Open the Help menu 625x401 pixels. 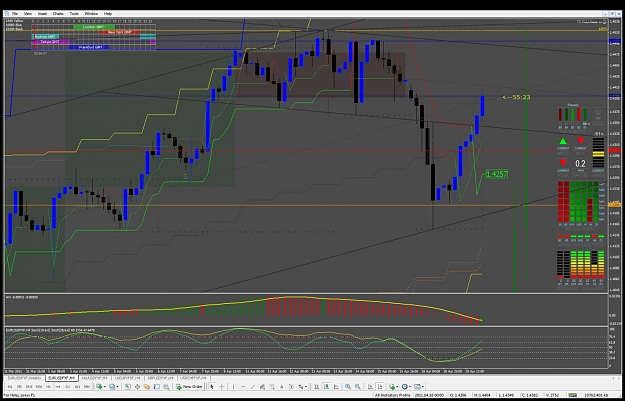(x=108, y=14)
